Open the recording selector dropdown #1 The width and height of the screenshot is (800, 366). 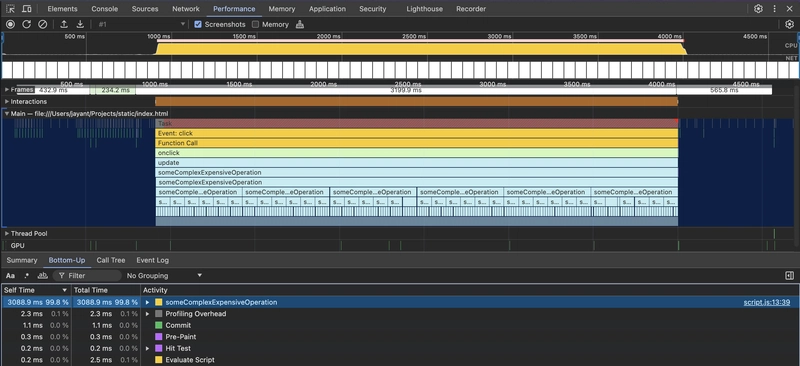pos(141,24)
